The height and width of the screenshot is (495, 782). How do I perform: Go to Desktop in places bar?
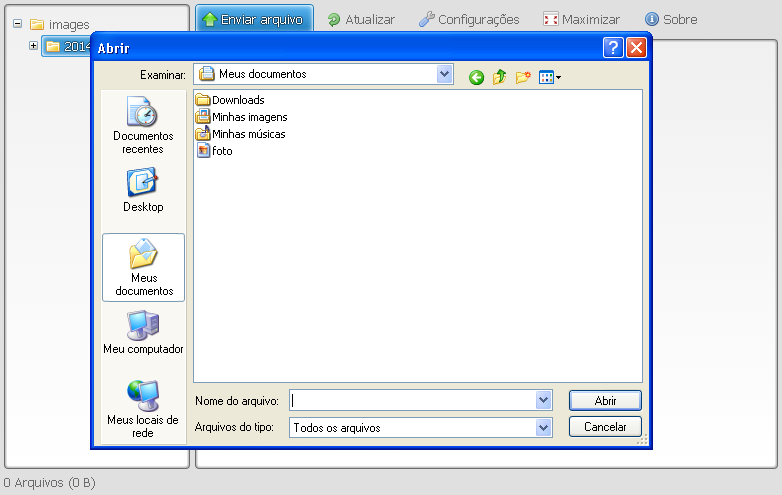click(143, 190)
